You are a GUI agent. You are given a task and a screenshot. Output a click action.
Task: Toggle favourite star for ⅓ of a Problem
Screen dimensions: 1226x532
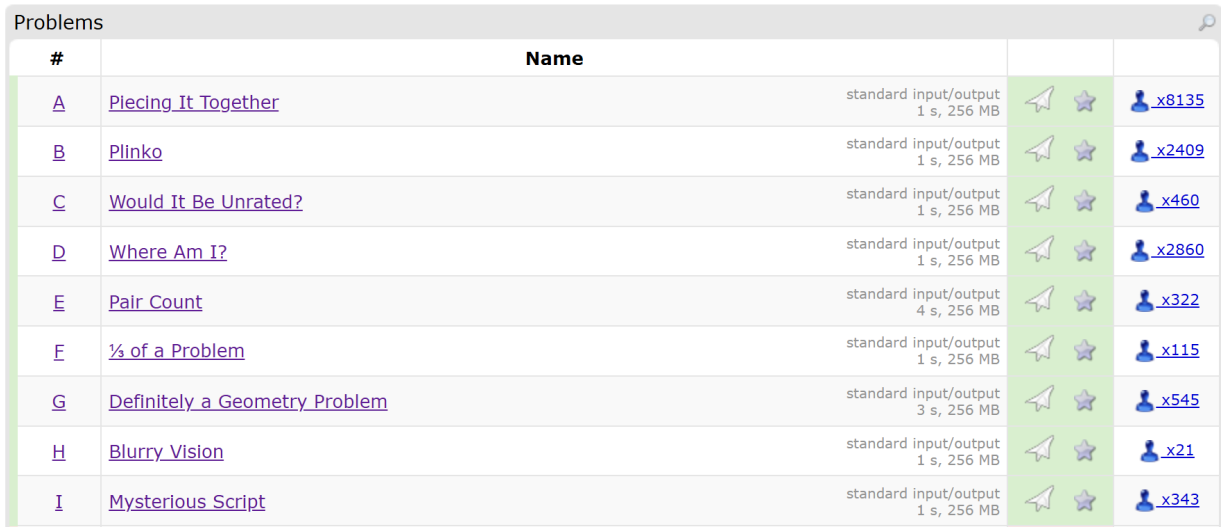[1085, 351]
